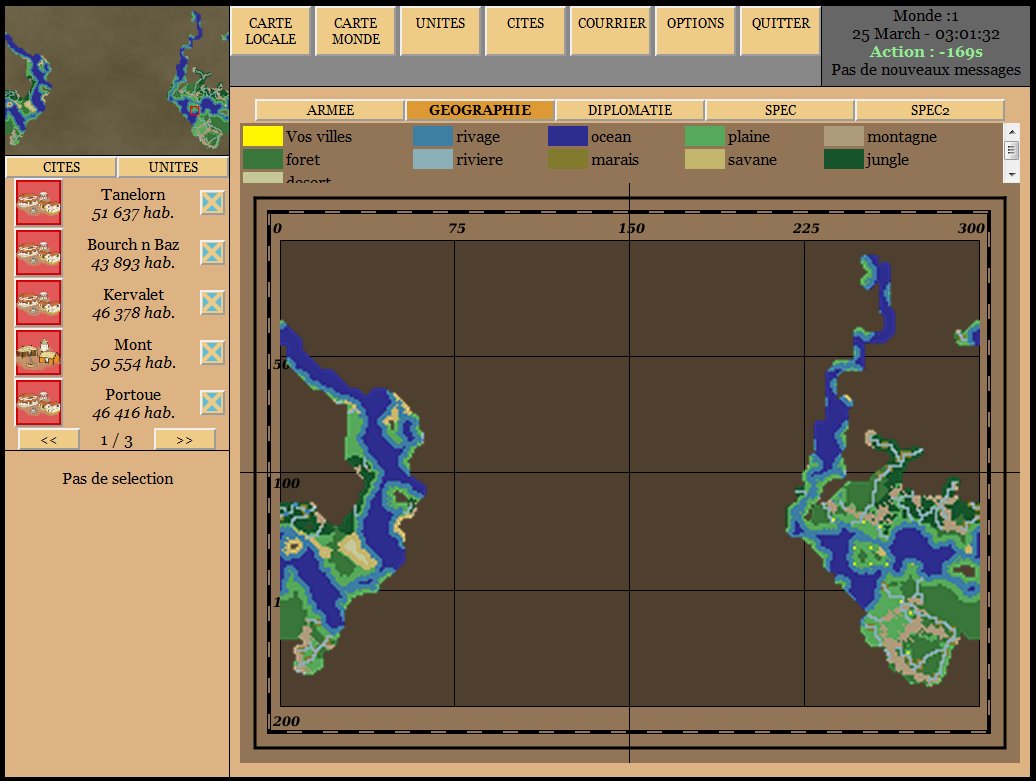The image size is (1036, 781).
Task: Select the UNITES tab in the left panel
Action: pyautogui.click(x=173, y=167)
